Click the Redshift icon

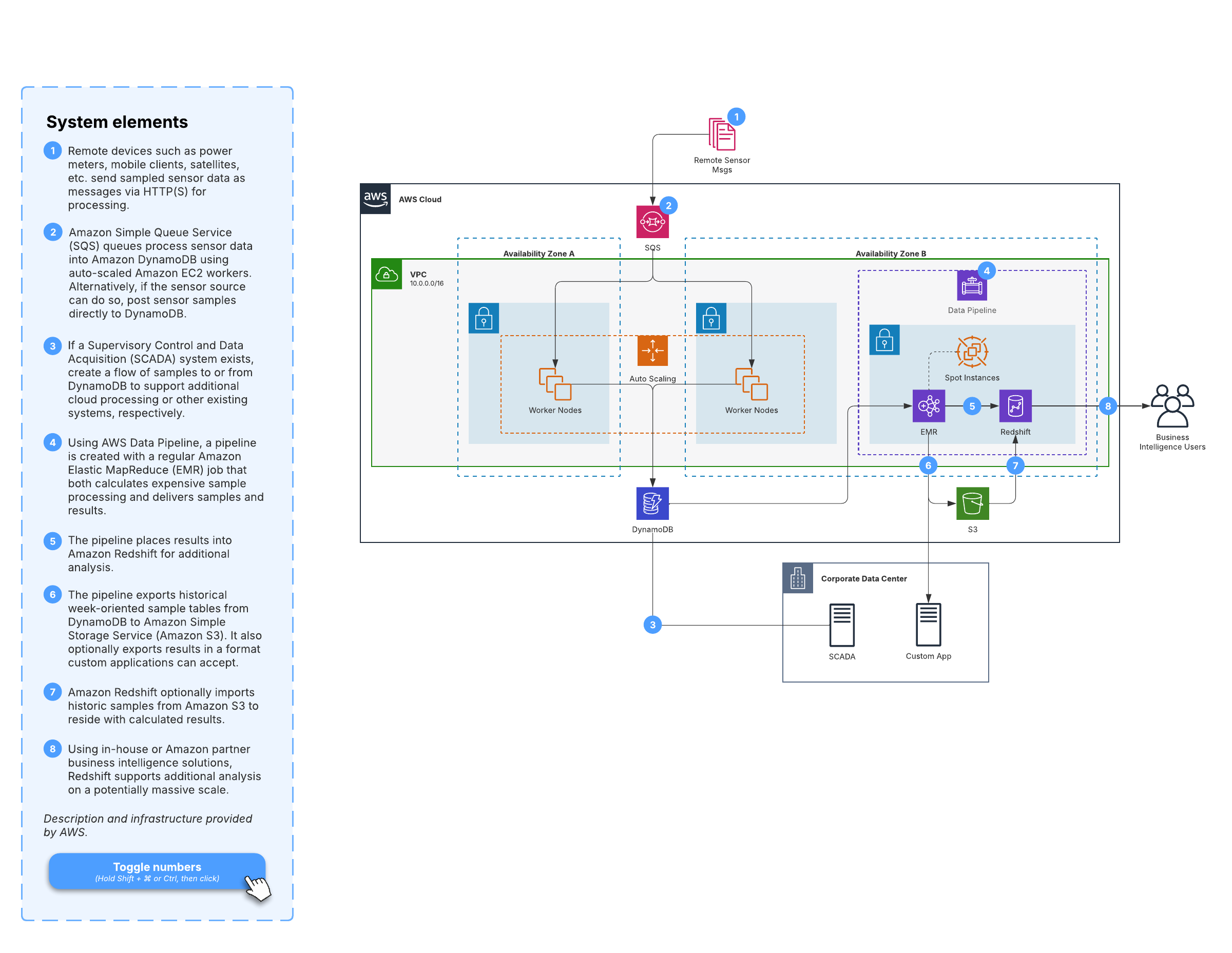(1015, 405)
